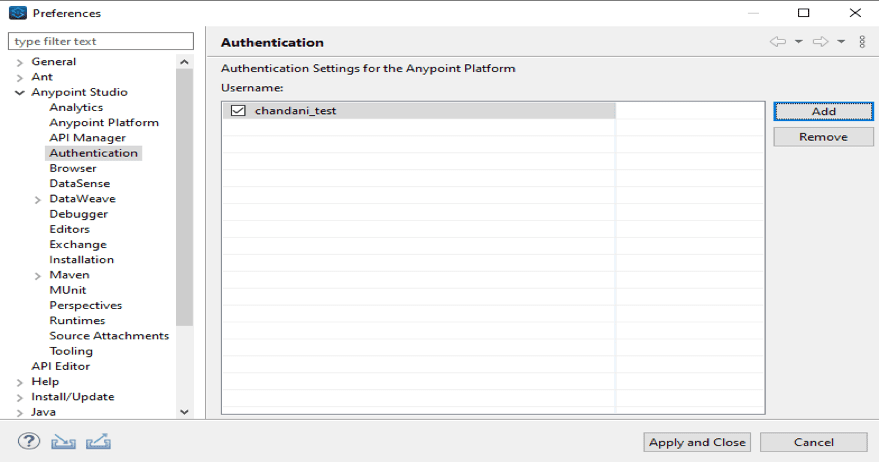Open the back history dropdown arrow
Screen dimensions: 879x462
click(799, 41)
